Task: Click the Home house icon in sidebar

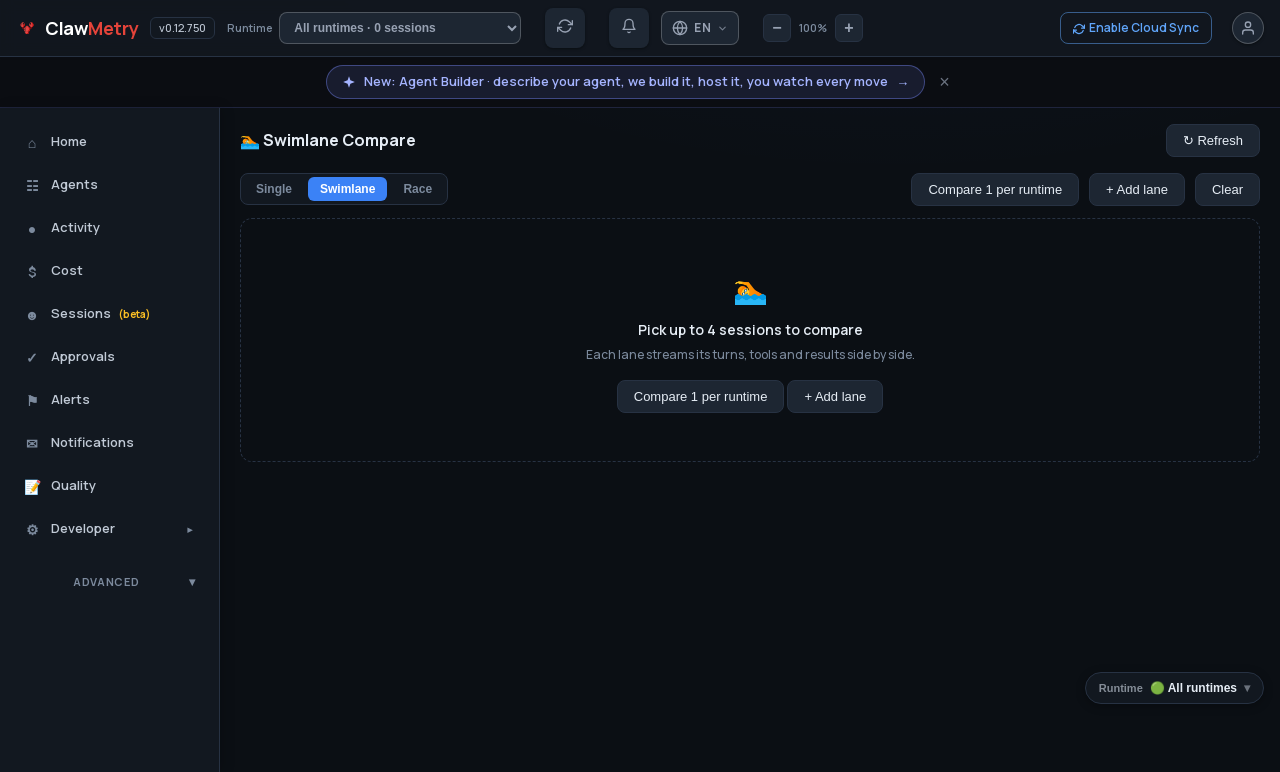Action: point(32,143)
